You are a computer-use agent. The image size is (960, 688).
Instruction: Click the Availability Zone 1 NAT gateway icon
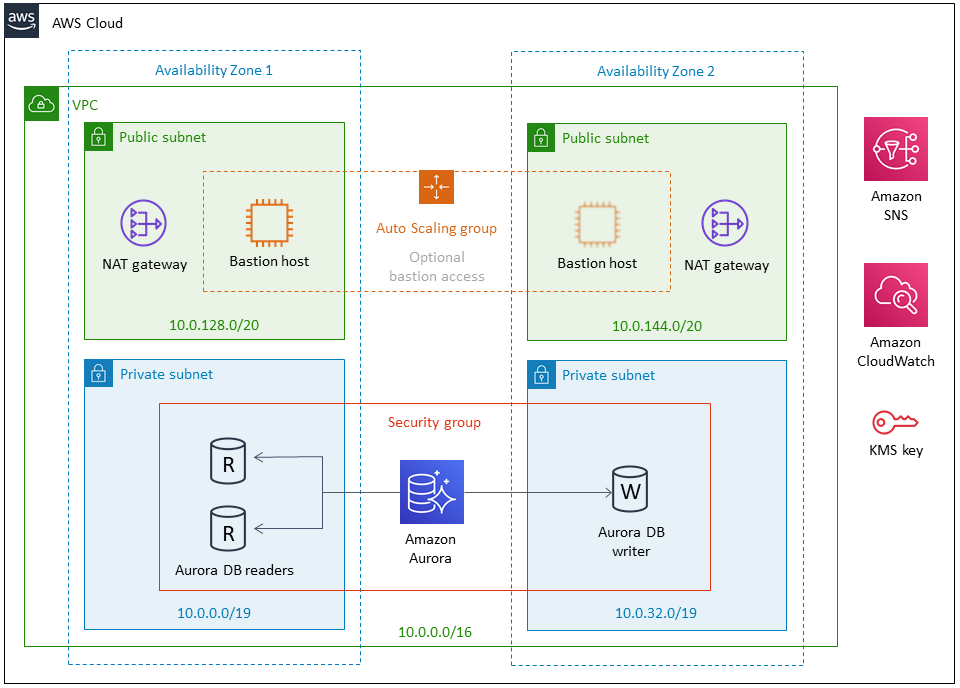[x=143, y=223]
